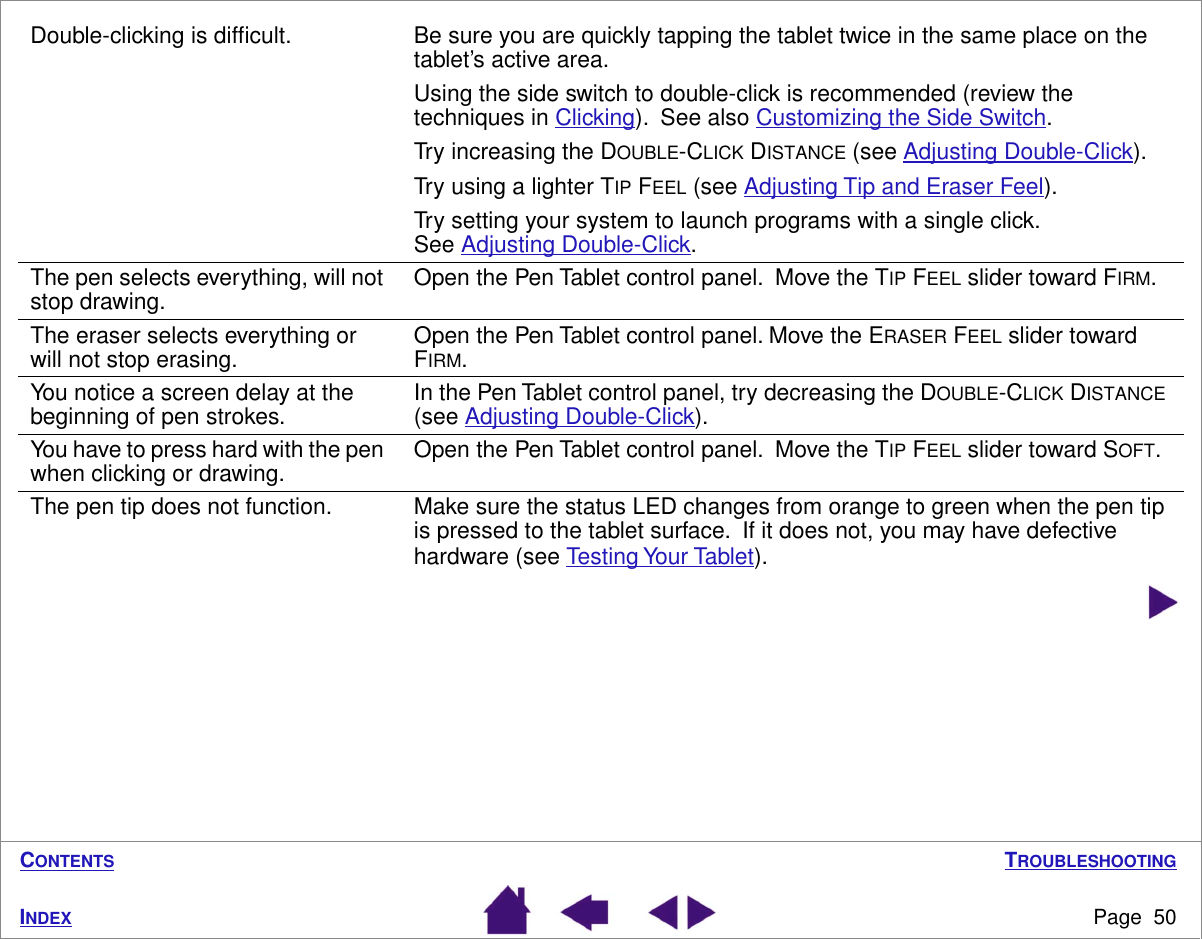
Task: Open the Index link
Action: [46, 918]
